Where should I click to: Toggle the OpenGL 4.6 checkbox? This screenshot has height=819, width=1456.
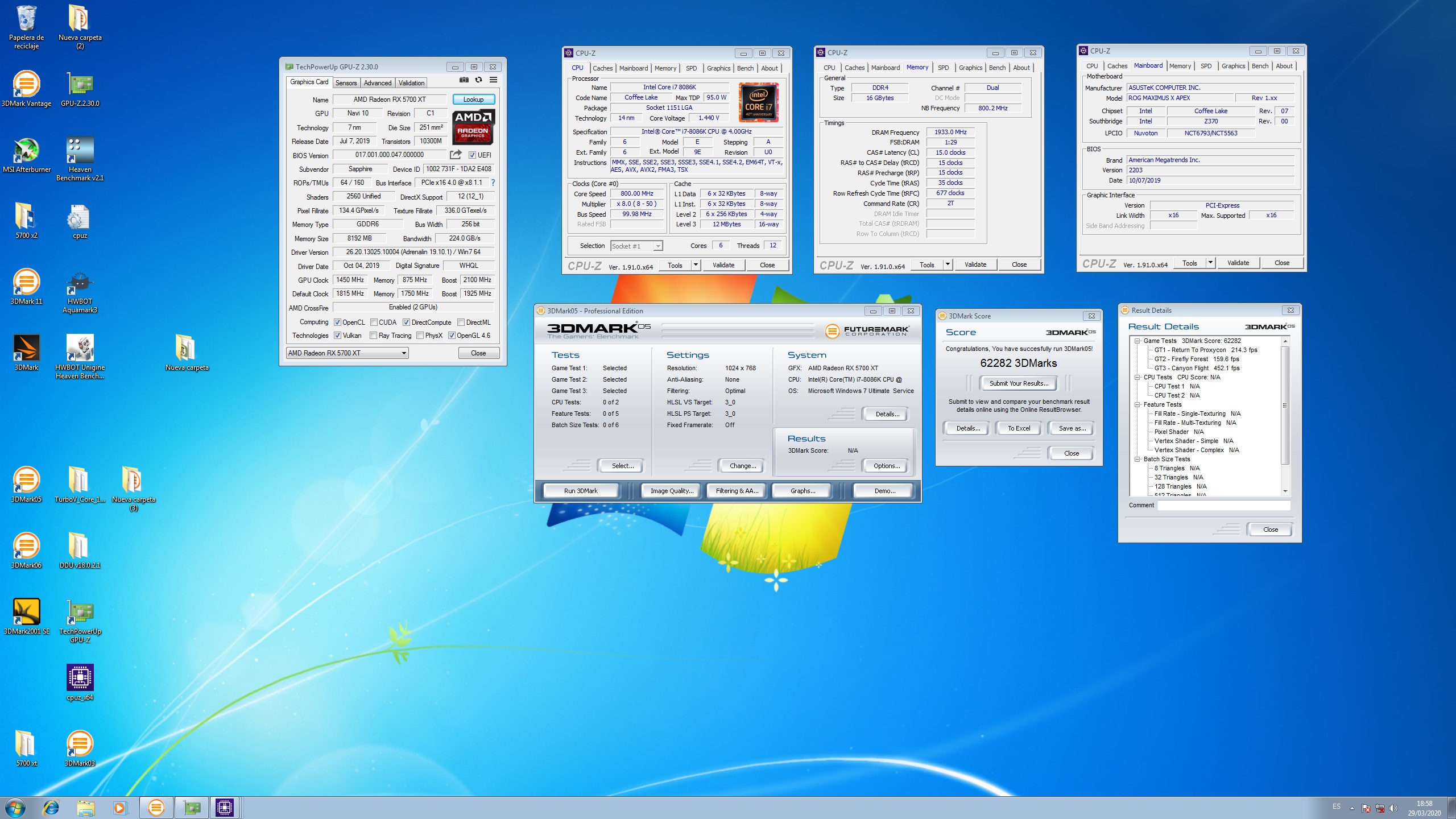pyautogui.click(x=452, y=336)
